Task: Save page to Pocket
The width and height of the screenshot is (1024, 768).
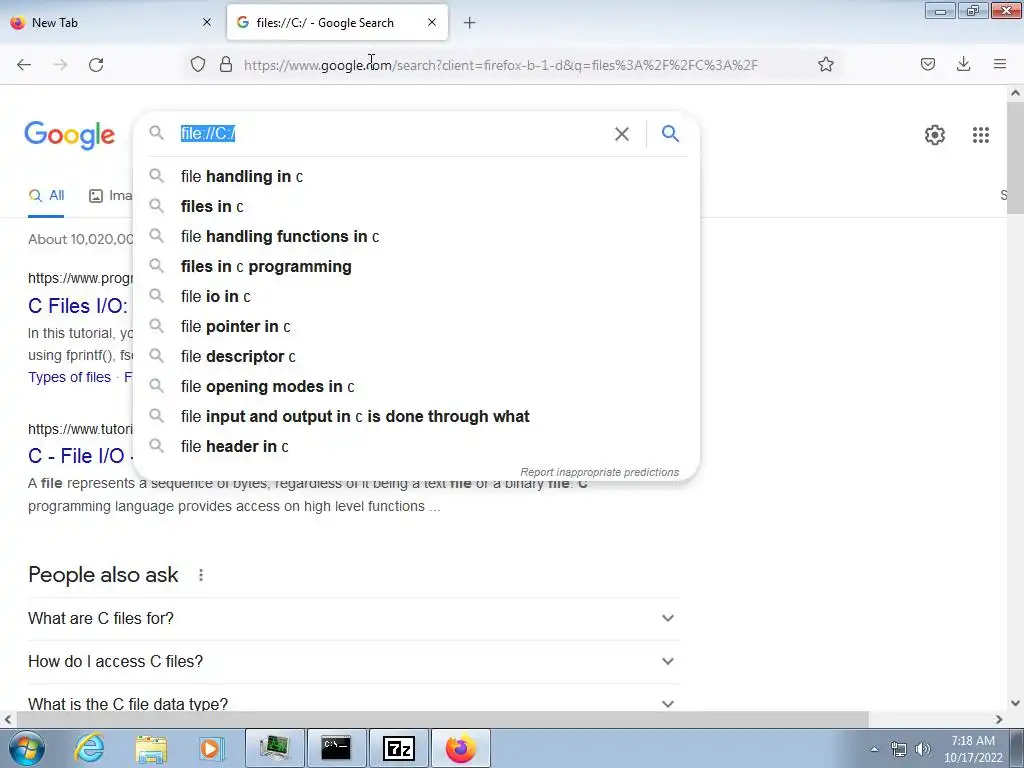Action: coord(927,64)
